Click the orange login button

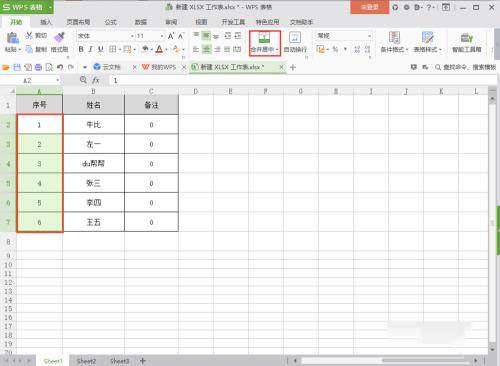click(369, 7)
